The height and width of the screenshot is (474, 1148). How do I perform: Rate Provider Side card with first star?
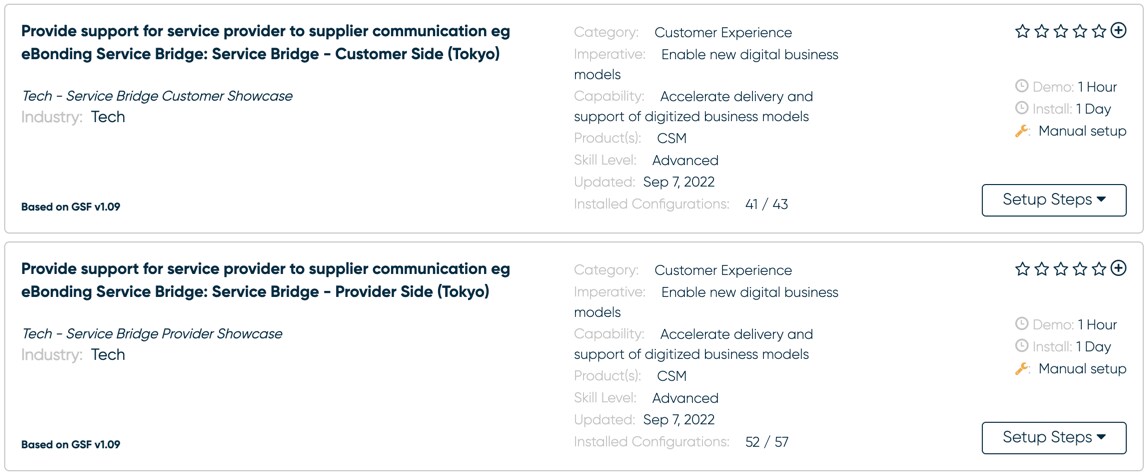[1022, 269]
